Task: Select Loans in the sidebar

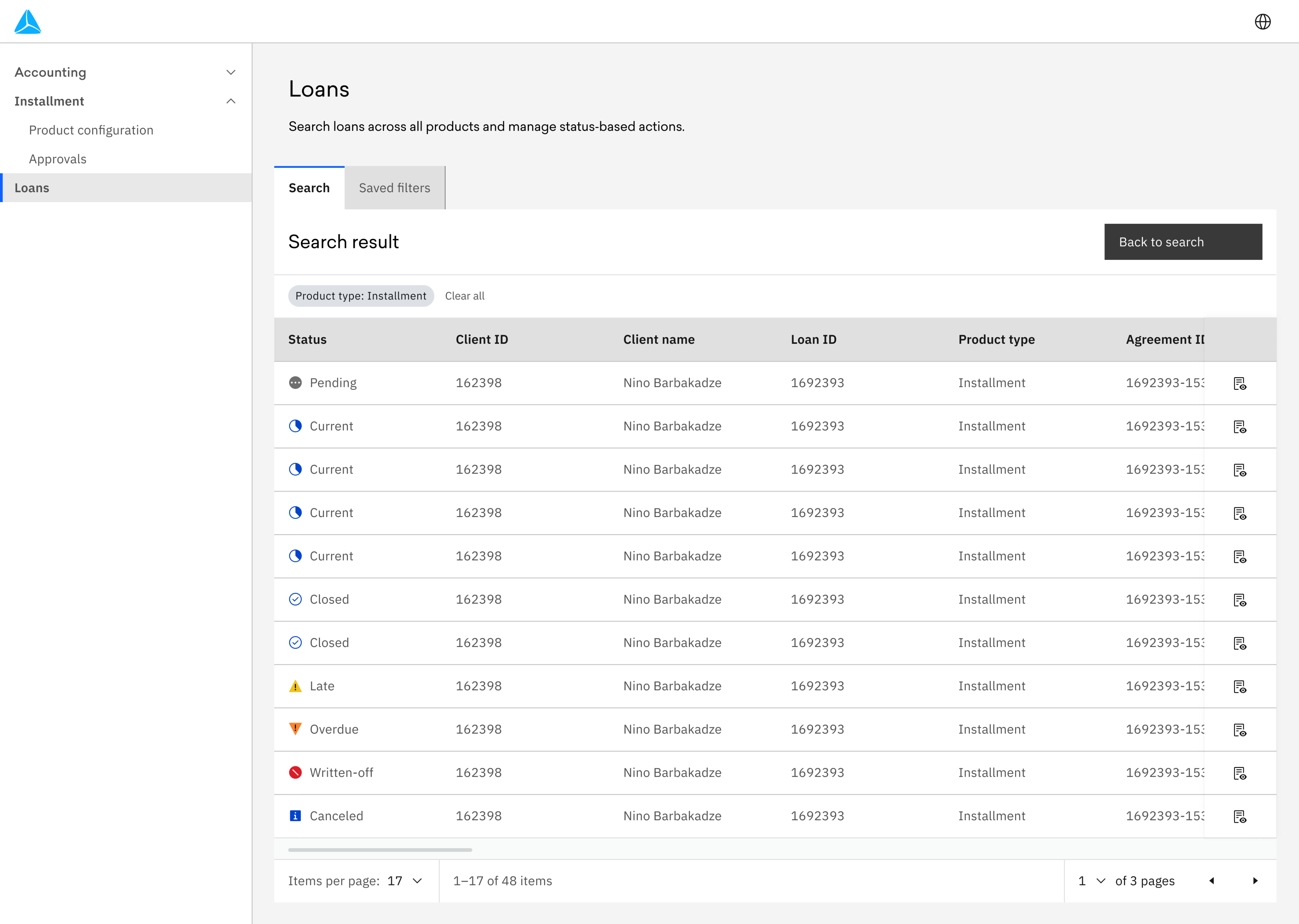Action: coord(126,188)
